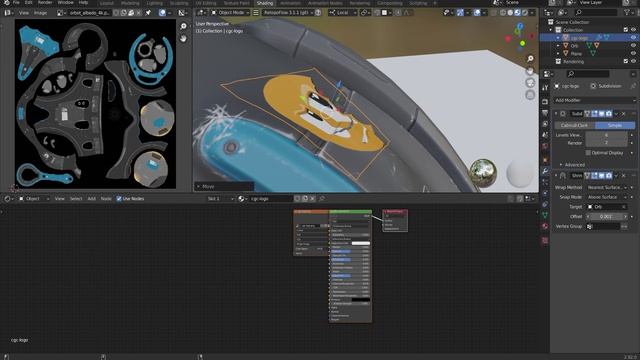Uncheck the Collection exclude checkbox in outliner
The image size is (640, 360).
pos(626,30)
